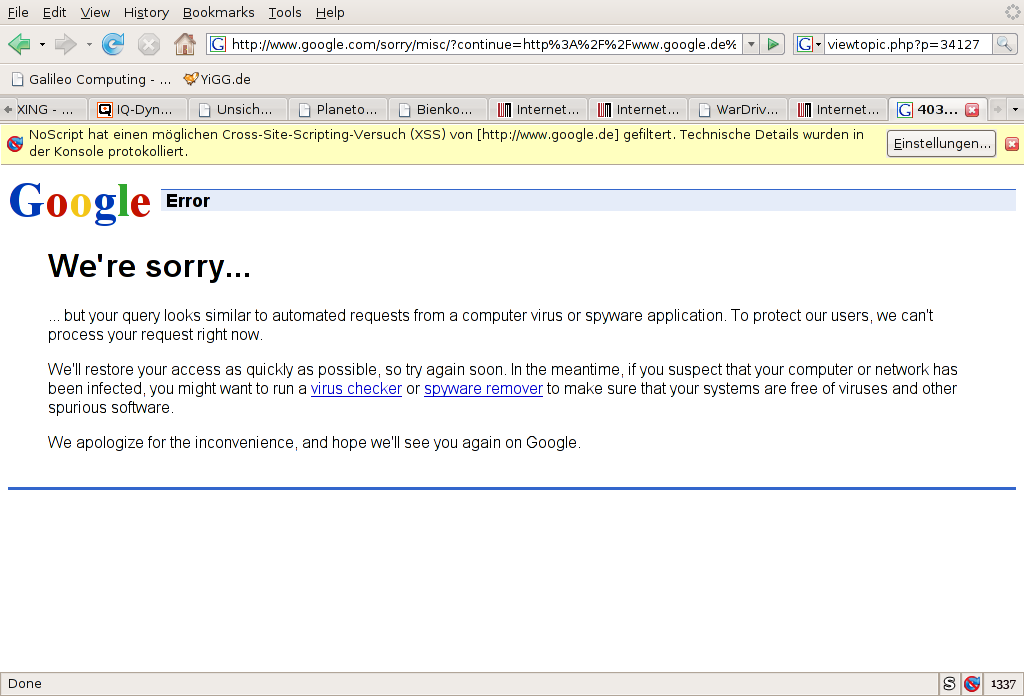The height and width of the screenshot is (696, 1024).
Task: Open the list-all-tabs dropdown
Action: [x=1015, y=110]
